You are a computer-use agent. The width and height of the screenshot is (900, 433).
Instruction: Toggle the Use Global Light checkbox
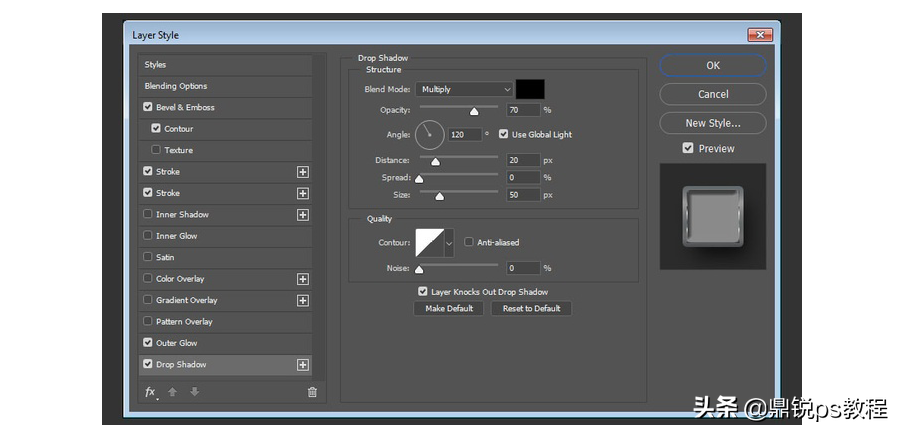(503, 134)
